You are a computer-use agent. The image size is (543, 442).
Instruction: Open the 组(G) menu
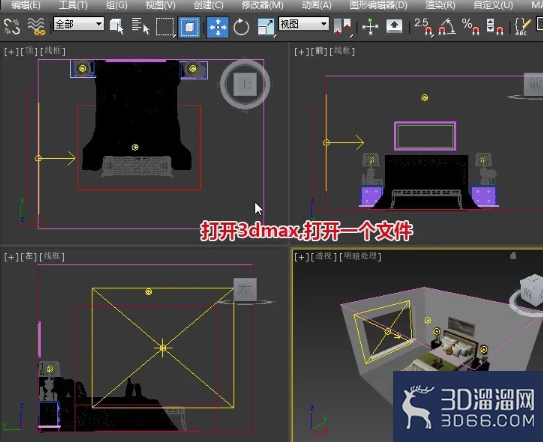point(116,5)
